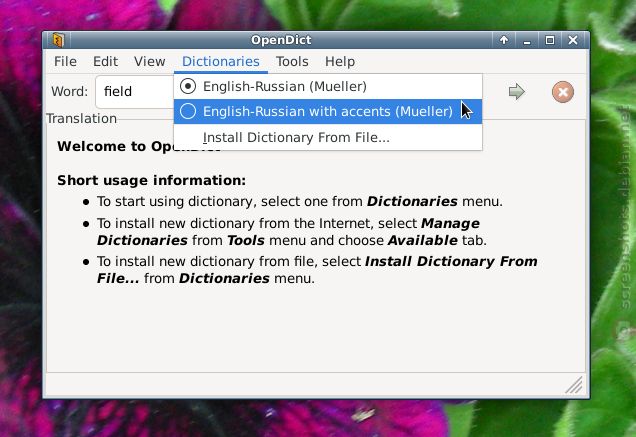Click the window resize grip in status bar

(x=574, y=385)
